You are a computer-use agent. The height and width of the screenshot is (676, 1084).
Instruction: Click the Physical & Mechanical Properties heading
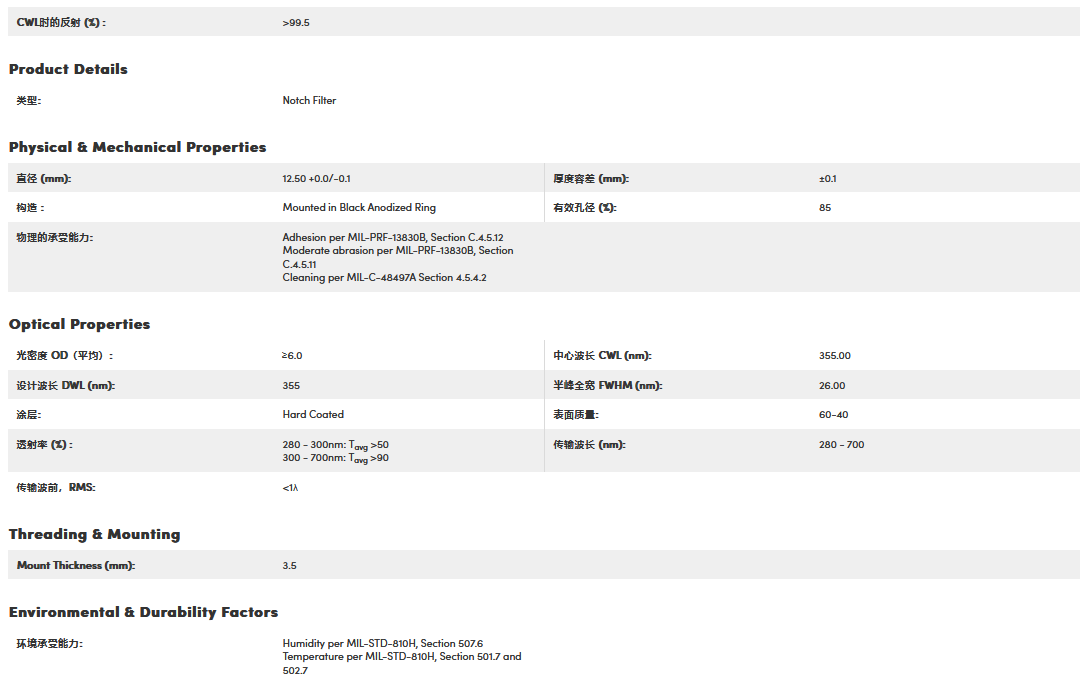(x=138, y=147)
